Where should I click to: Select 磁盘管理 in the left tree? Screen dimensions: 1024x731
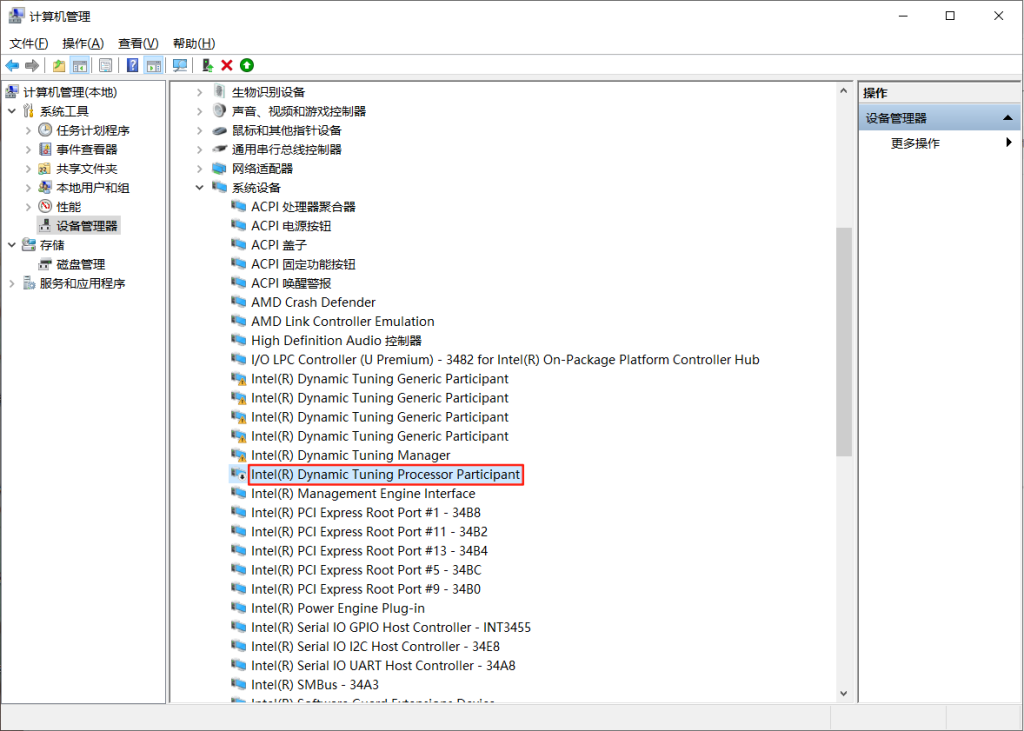[80, 265]
